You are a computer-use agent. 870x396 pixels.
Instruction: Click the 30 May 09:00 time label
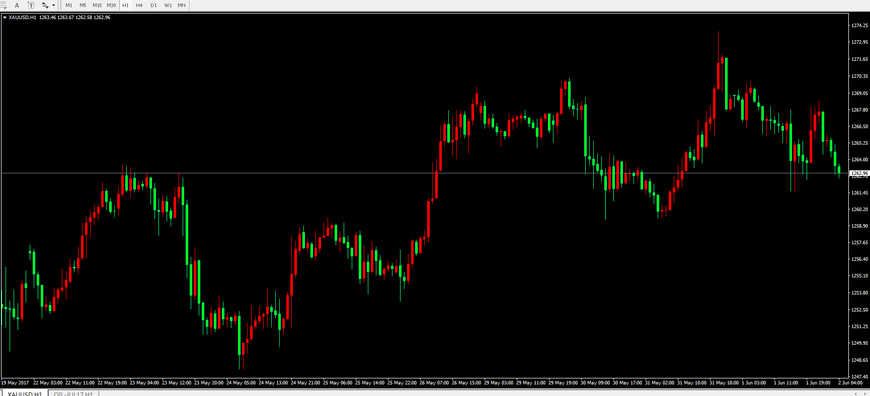tap(596, 382)
